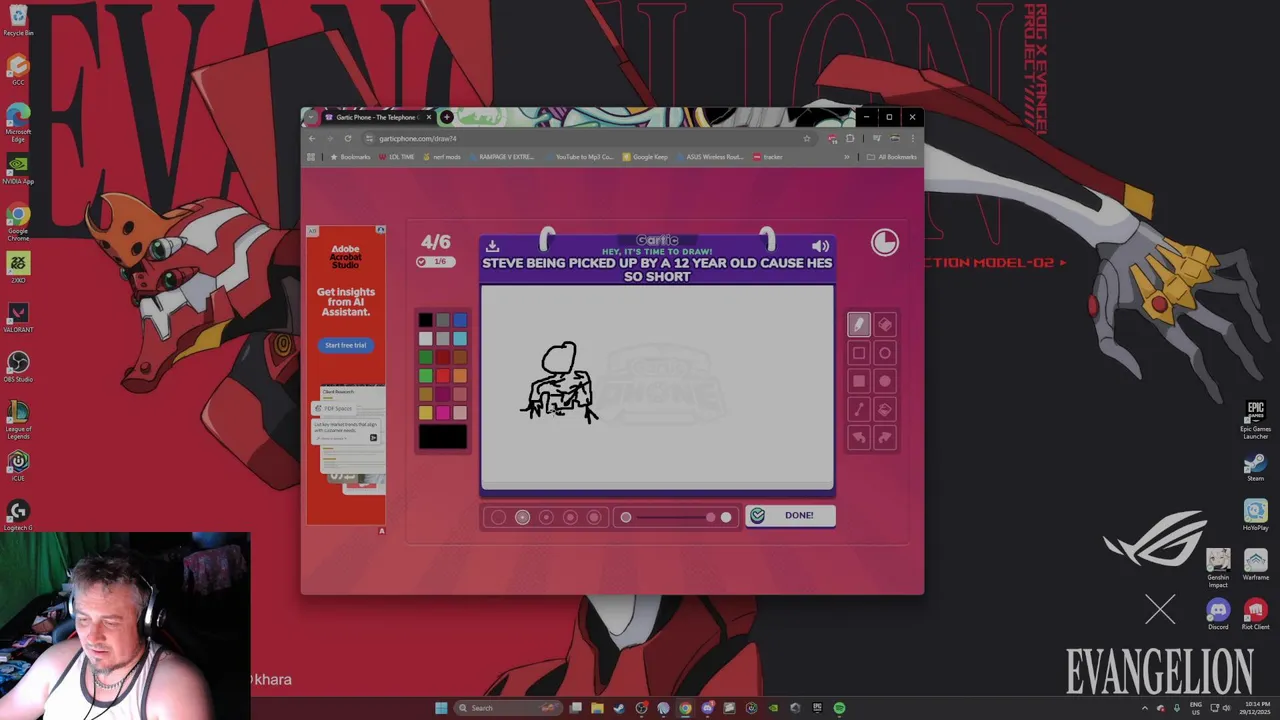Open the OBS Studio desktop shortcut
1280x720 pixels.
point(18,366)
